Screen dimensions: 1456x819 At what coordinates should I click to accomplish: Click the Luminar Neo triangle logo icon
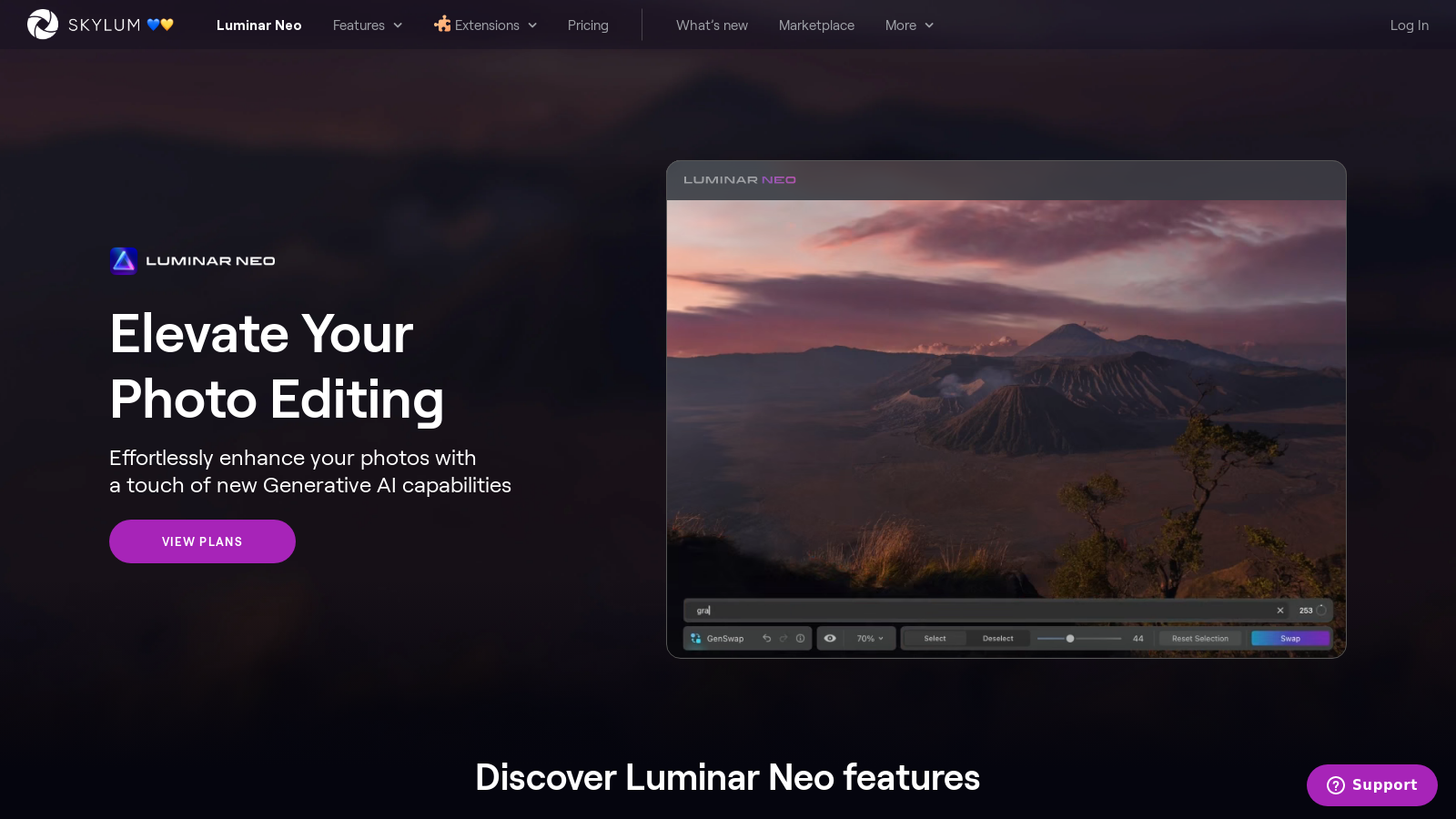click(x=124, y=260)
